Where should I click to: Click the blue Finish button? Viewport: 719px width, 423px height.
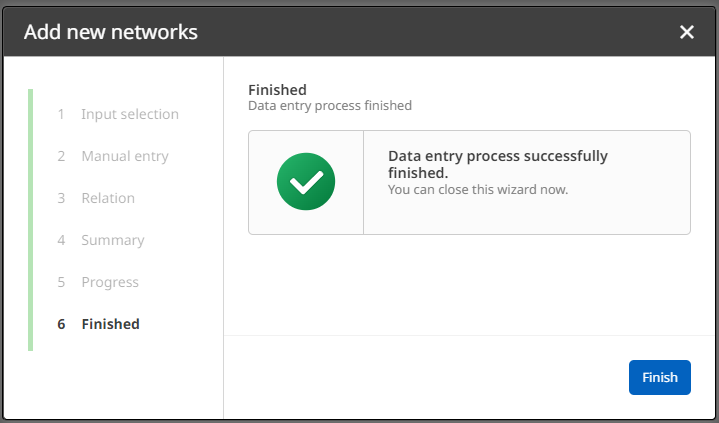pos(659,377)
